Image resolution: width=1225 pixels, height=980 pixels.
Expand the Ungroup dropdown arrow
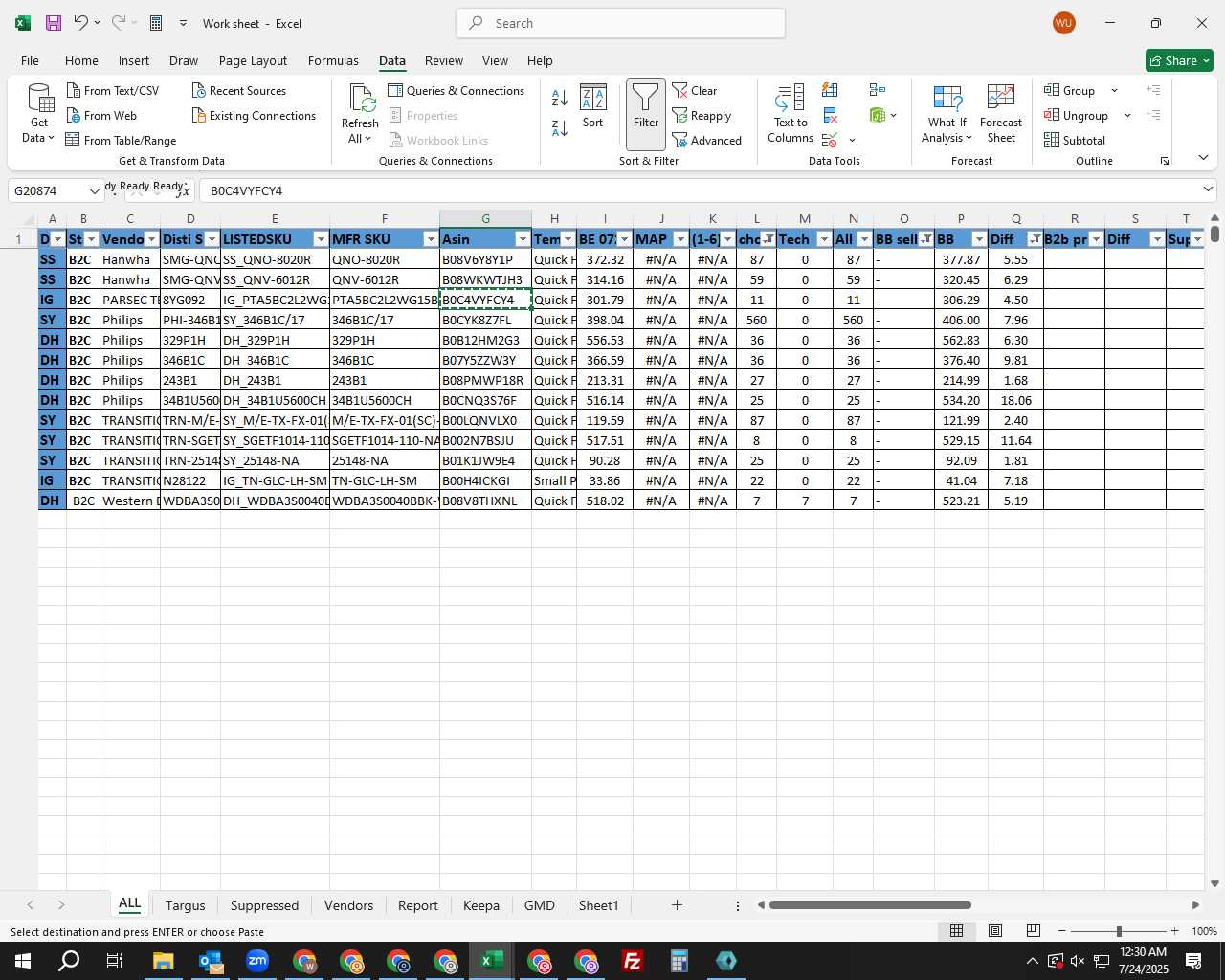tap(1127, 115)
